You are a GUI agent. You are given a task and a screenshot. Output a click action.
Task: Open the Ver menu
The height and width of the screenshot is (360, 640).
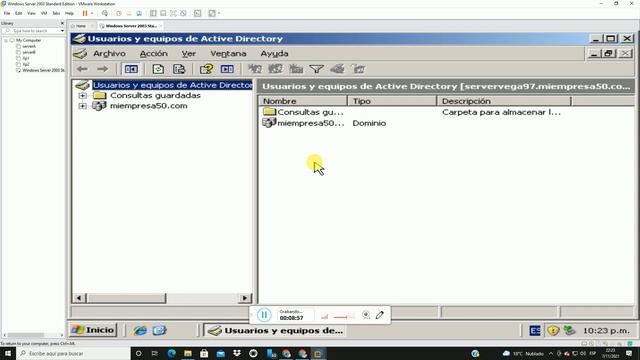[x=189, y=53]
